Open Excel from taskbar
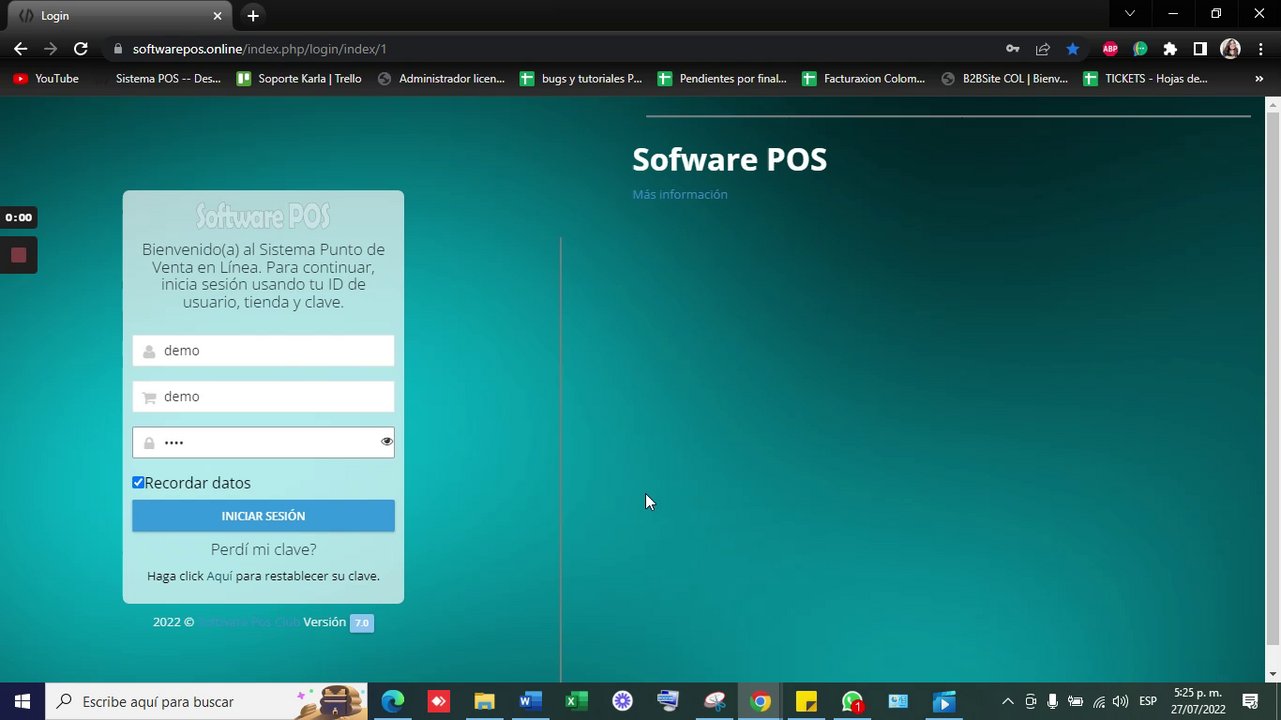1281x720 pixels. (576, 701)
